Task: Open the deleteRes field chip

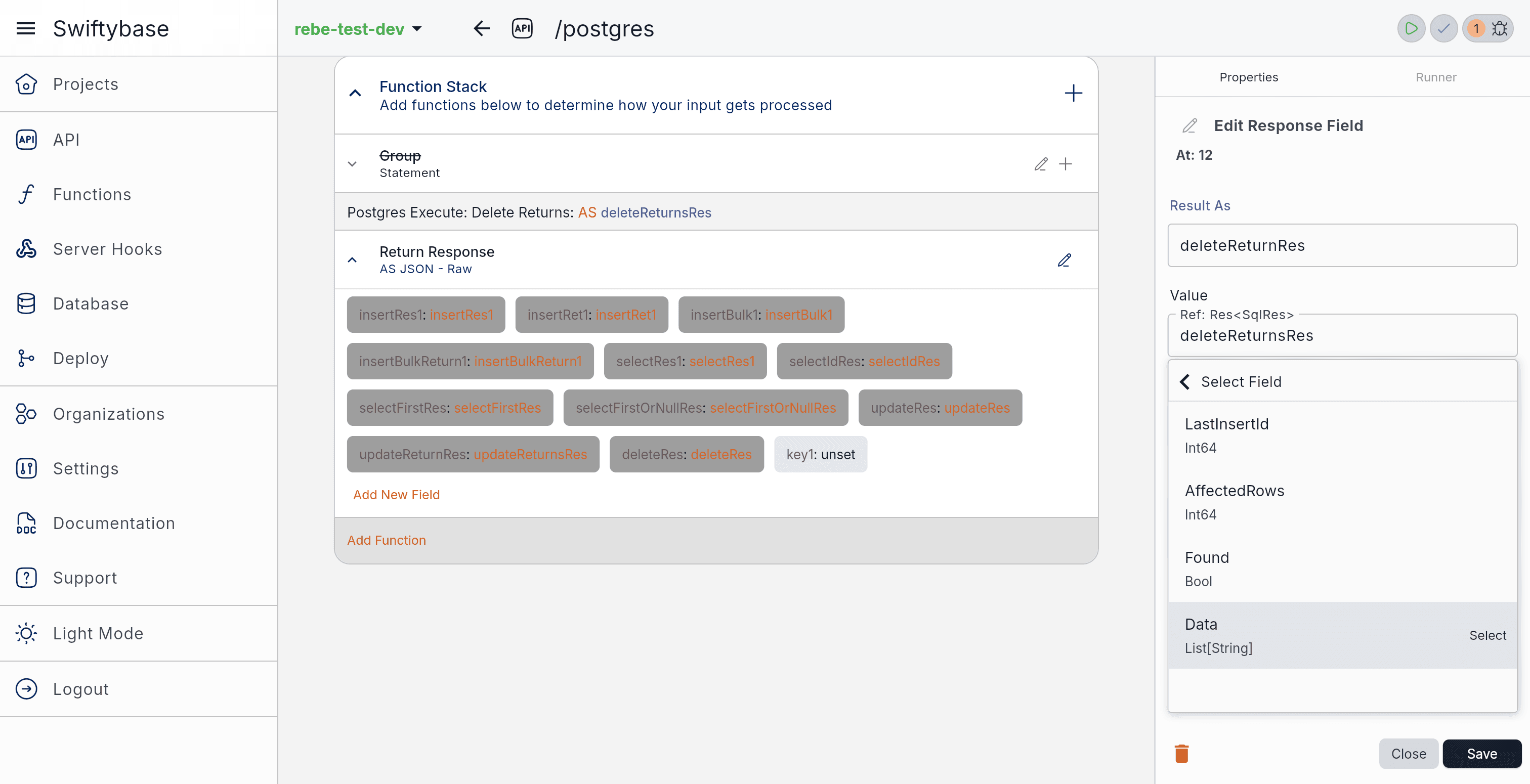Action: [x=687, y=454]
